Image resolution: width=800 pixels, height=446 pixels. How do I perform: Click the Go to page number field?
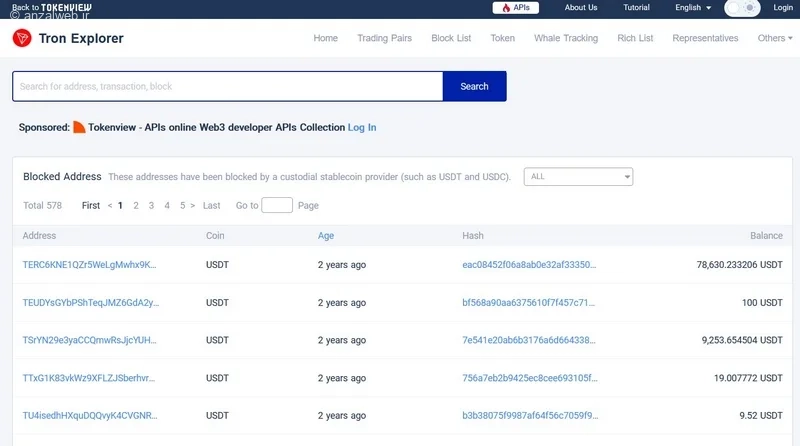pos(277,205)
